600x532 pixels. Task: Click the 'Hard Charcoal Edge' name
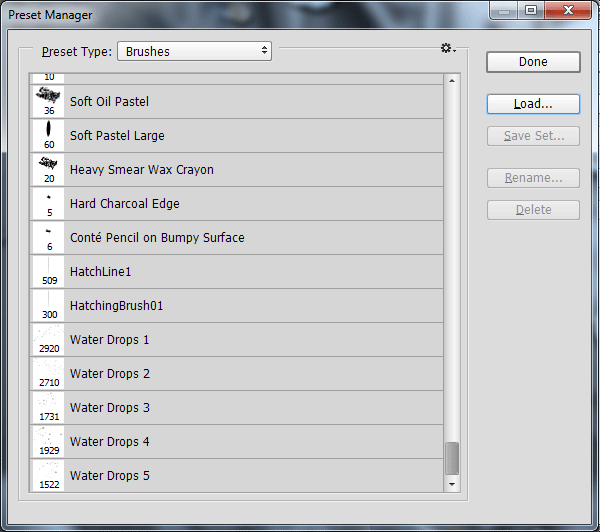[x=125, y=204]
